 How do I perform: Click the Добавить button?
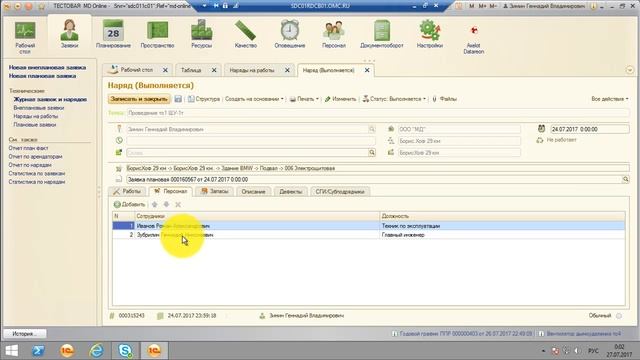pyautogui.click(x=129, y=204)
